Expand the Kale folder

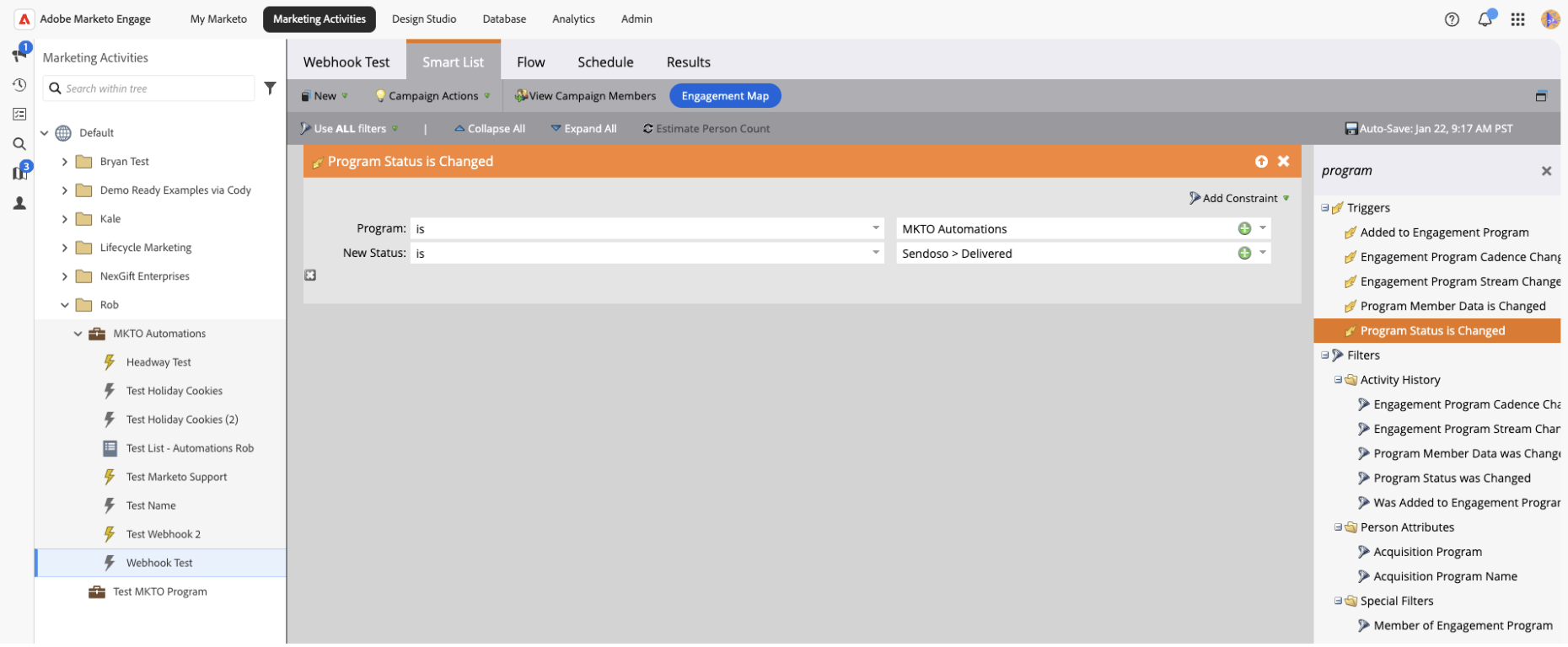coord(65,219)
